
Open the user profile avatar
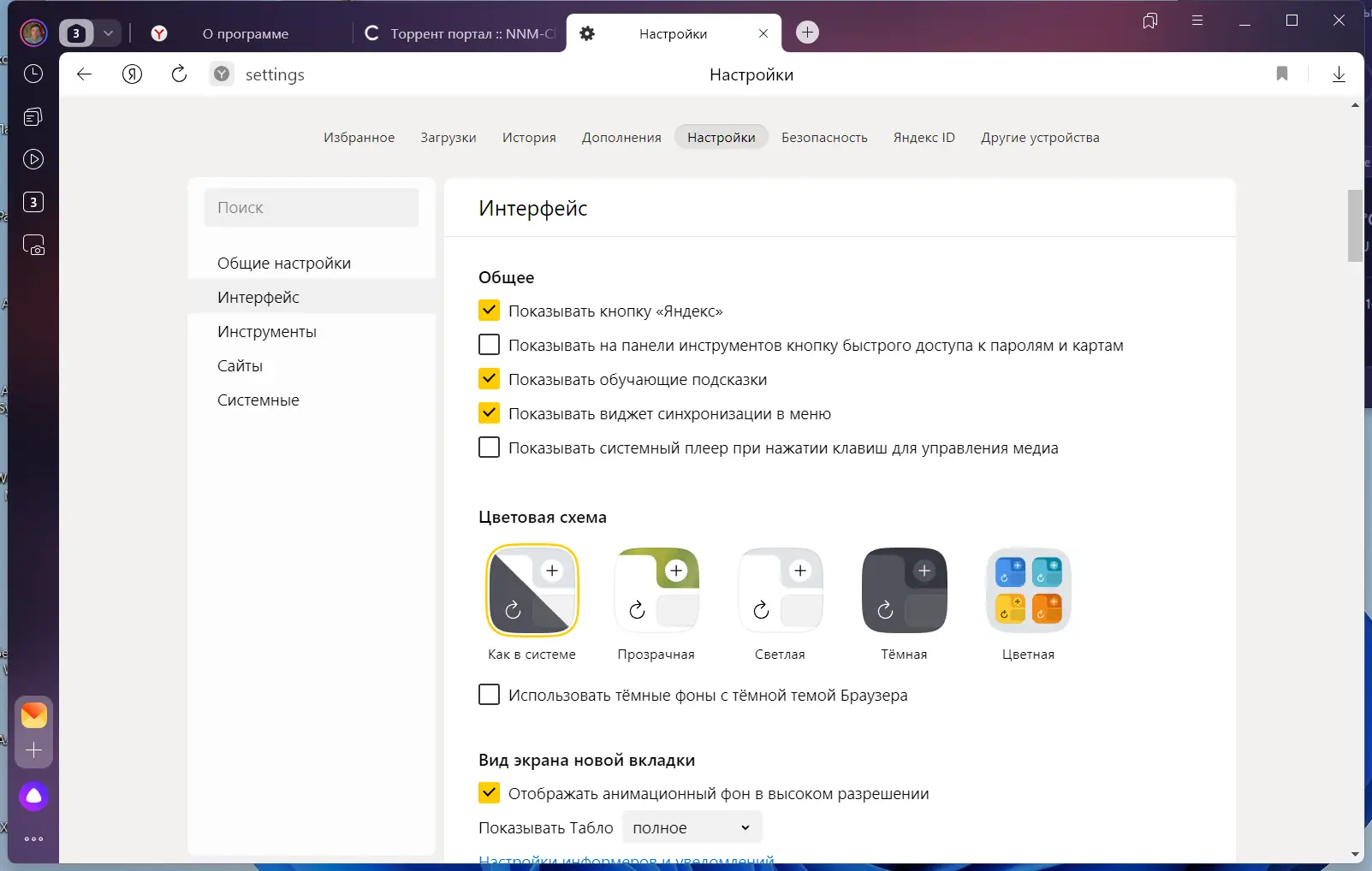click(33, 33)
